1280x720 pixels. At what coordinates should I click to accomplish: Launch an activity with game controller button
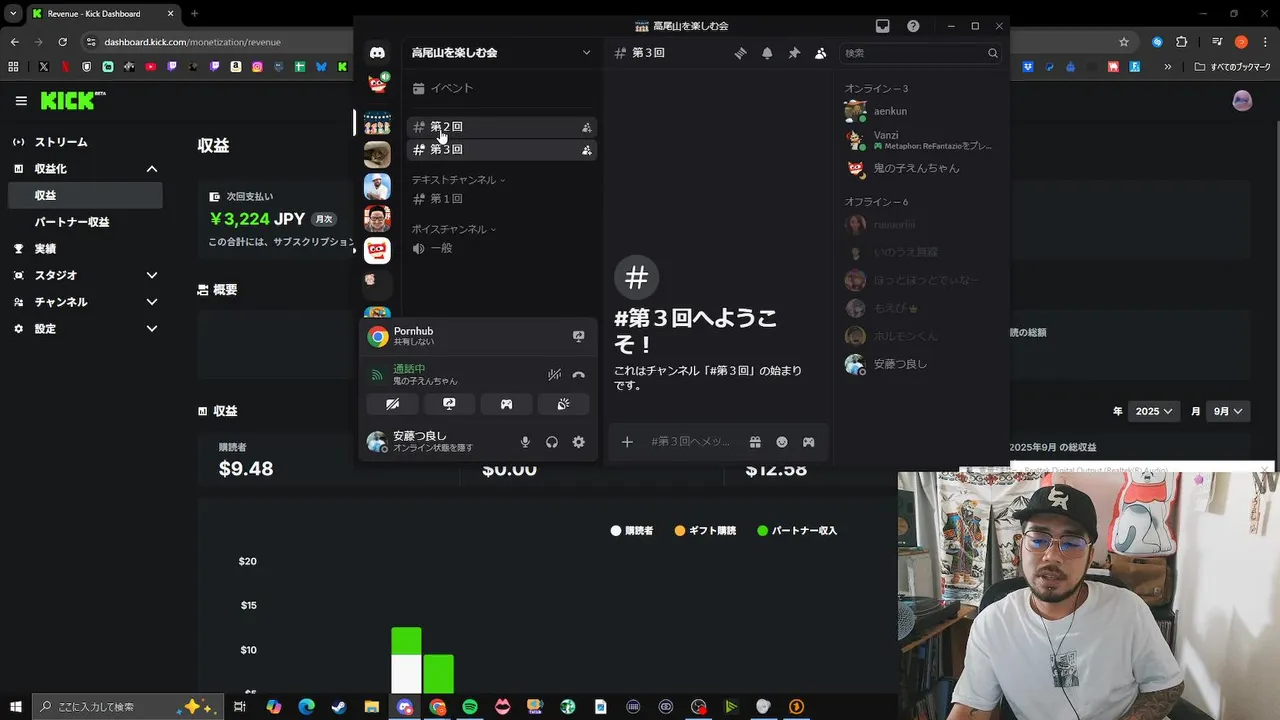(x=506, y=404)
